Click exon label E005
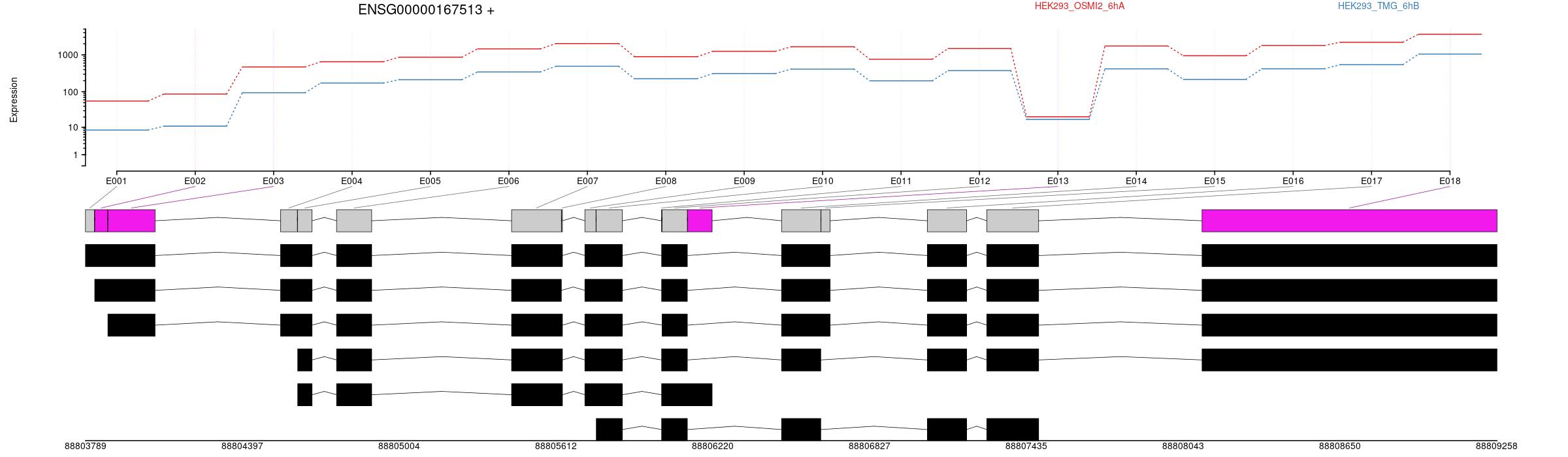 pos(430,181)
